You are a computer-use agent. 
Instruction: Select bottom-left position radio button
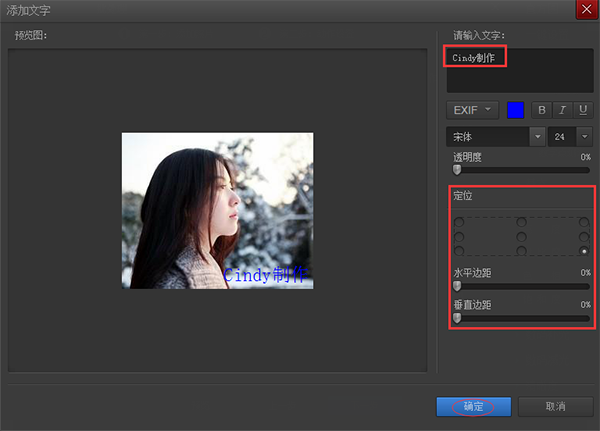coord(459,251)
